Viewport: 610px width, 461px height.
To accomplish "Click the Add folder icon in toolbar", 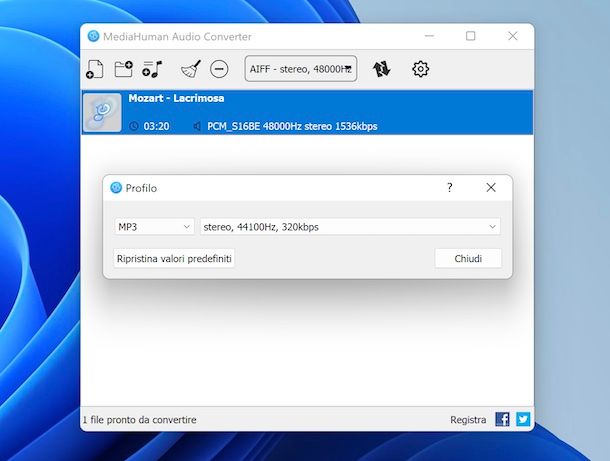I will tap(123, 69).
